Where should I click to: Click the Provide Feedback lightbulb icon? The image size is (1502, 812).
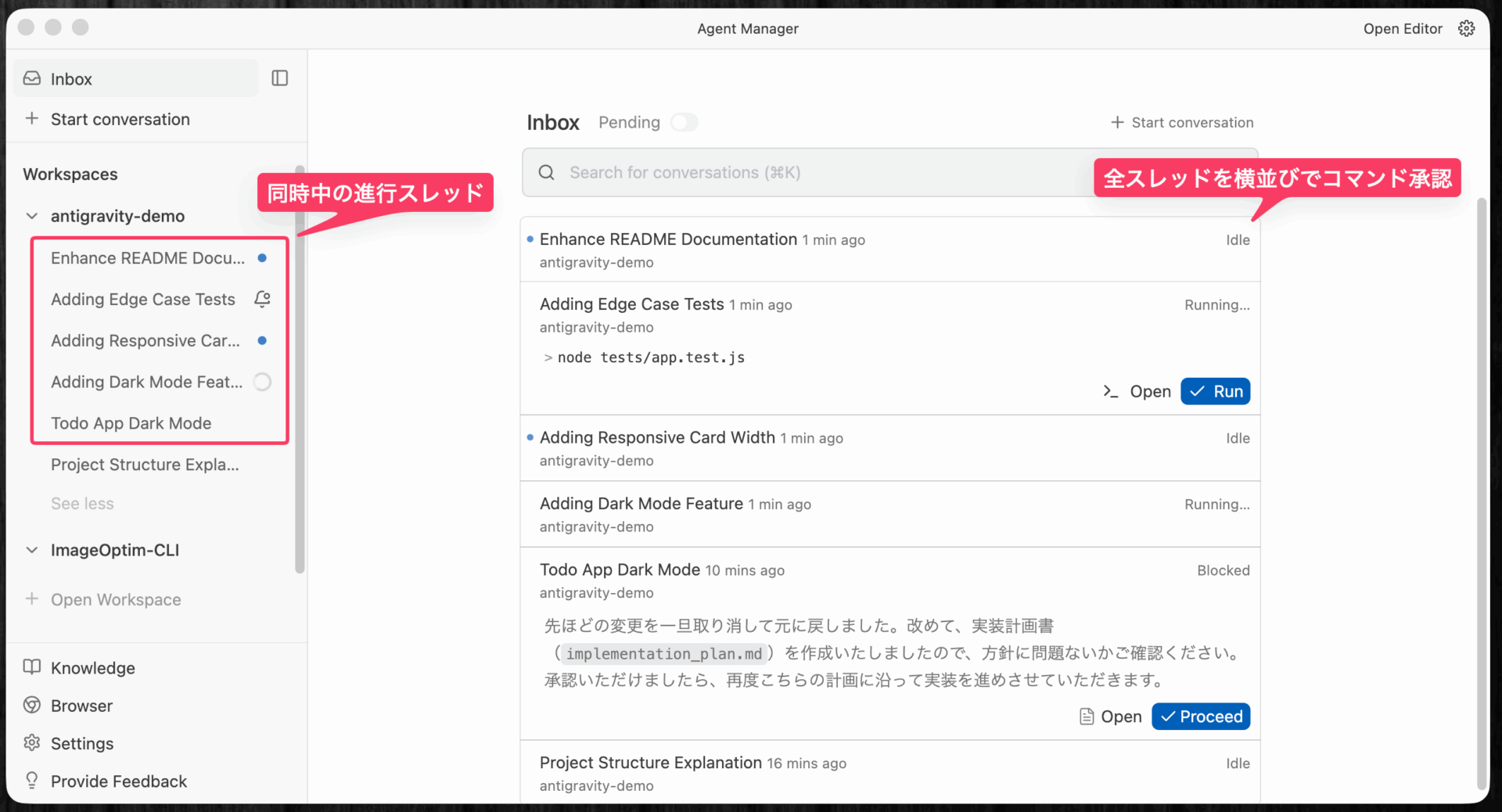tap(32, 781)
